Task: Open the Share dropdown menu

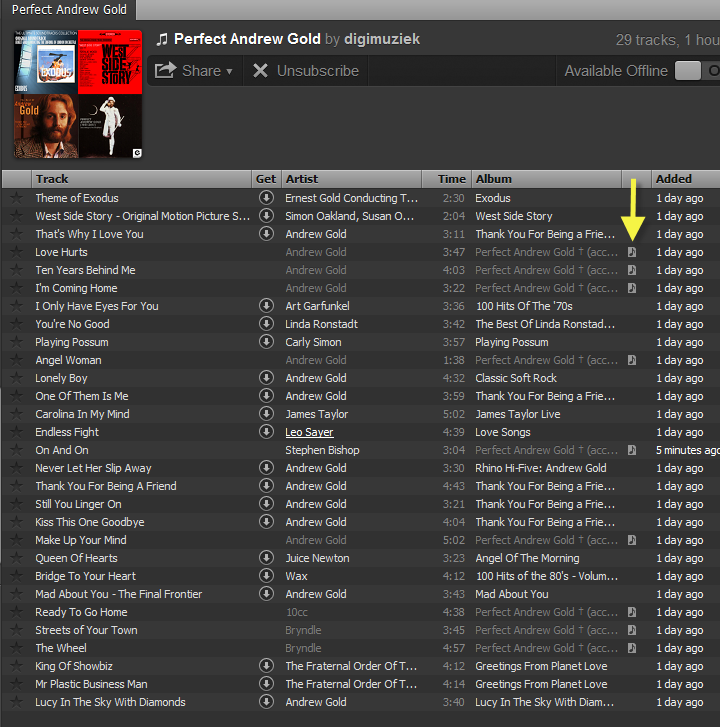Action: click(x=194, y=70)
